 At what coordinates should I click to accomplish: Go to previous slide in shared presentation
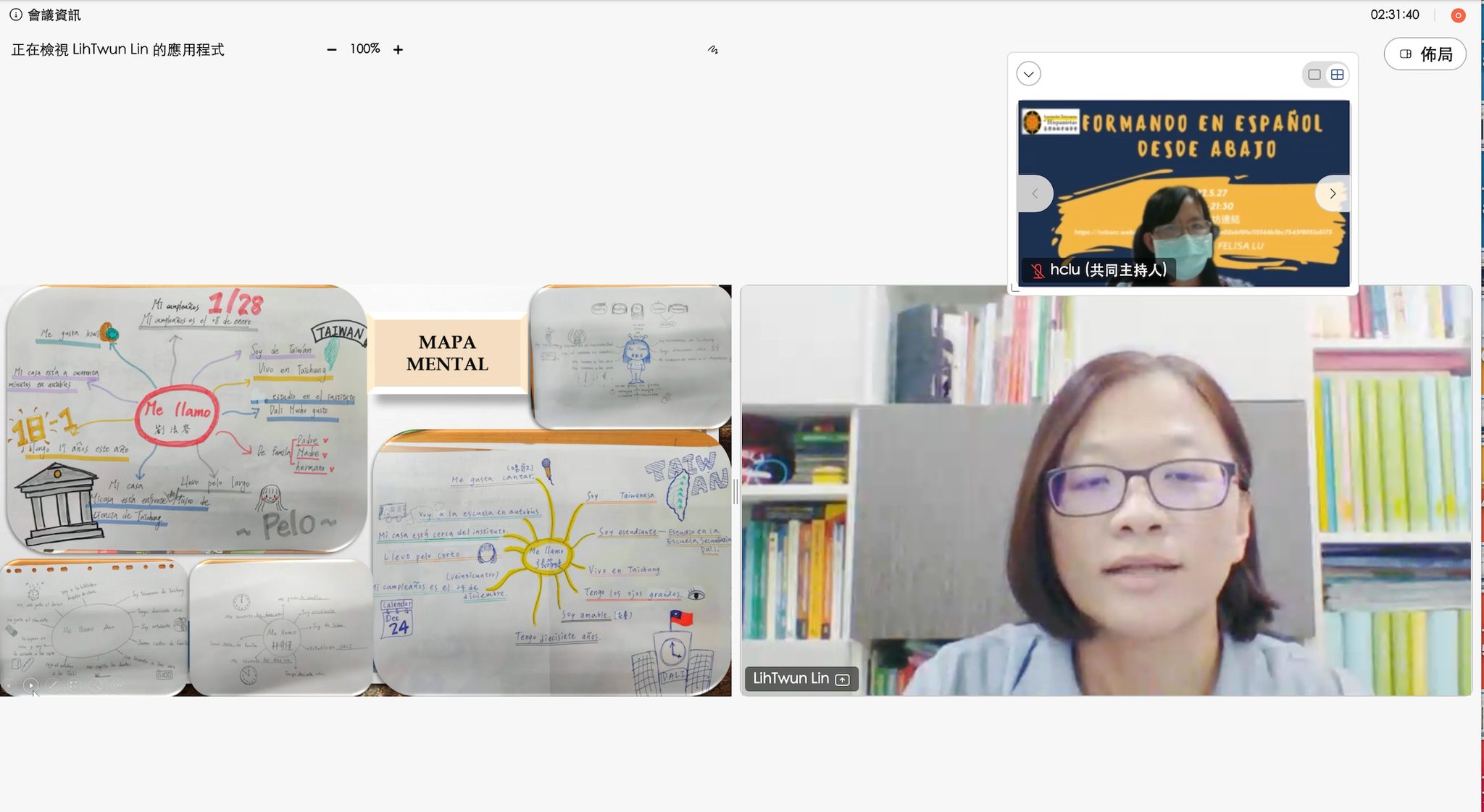[9, 685]
